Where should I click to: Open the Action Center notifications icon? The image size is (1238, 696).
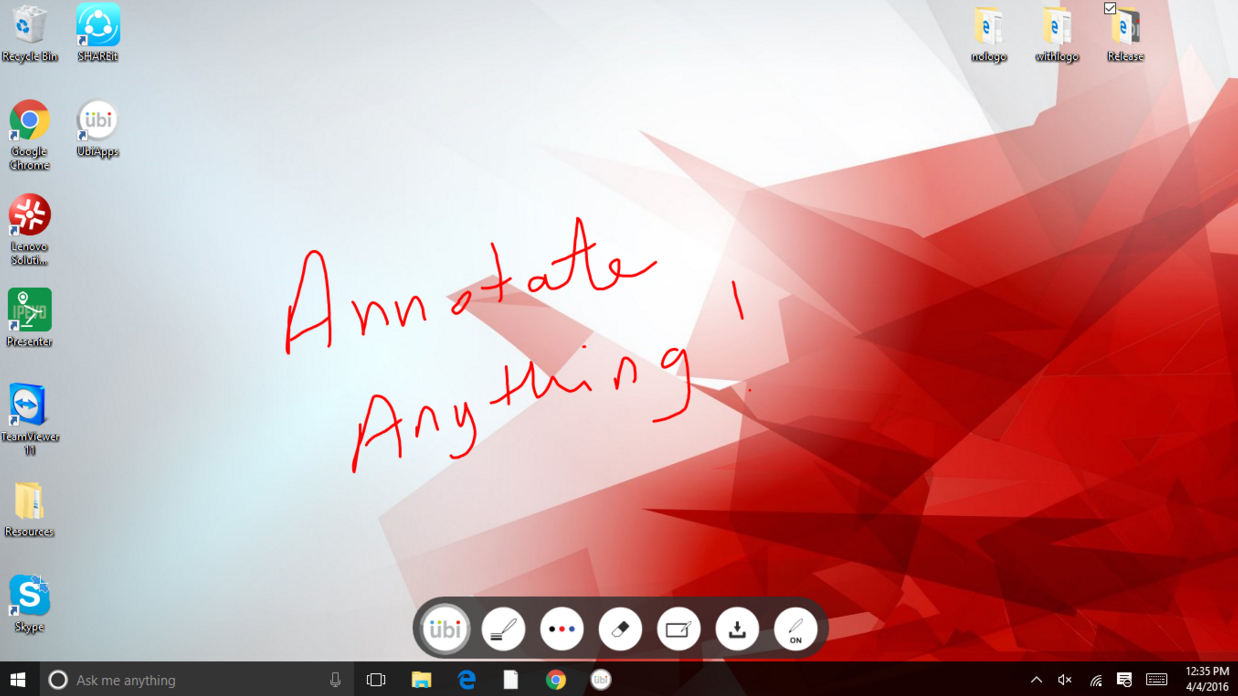click(1124, 680)
